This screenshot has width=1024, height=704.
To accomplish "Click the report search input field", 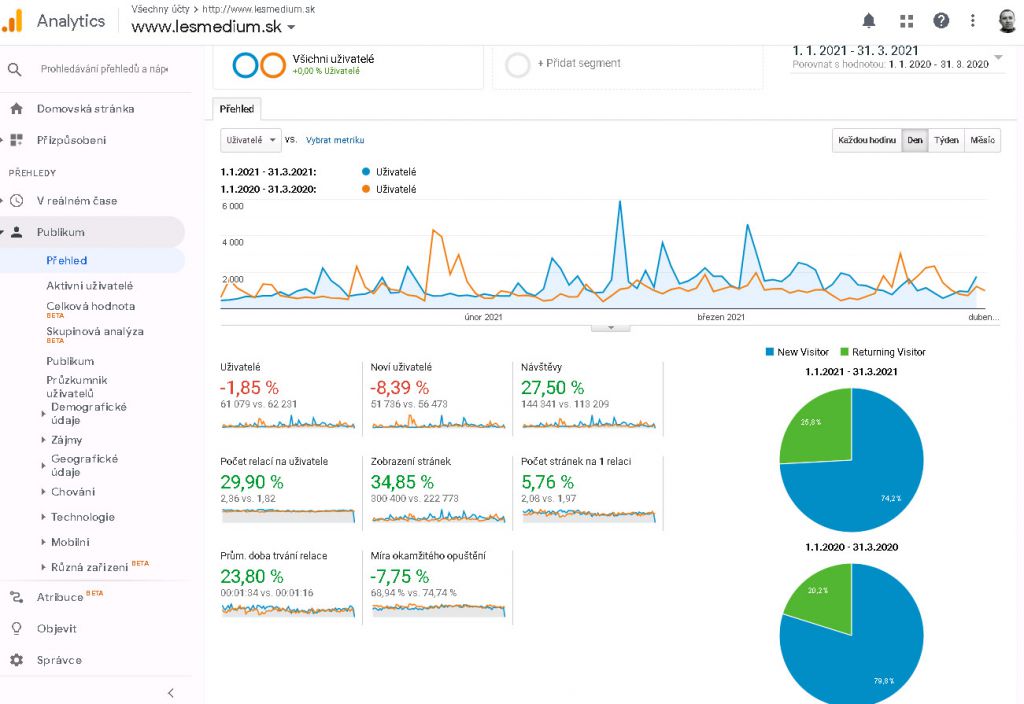I will (104, 70).
